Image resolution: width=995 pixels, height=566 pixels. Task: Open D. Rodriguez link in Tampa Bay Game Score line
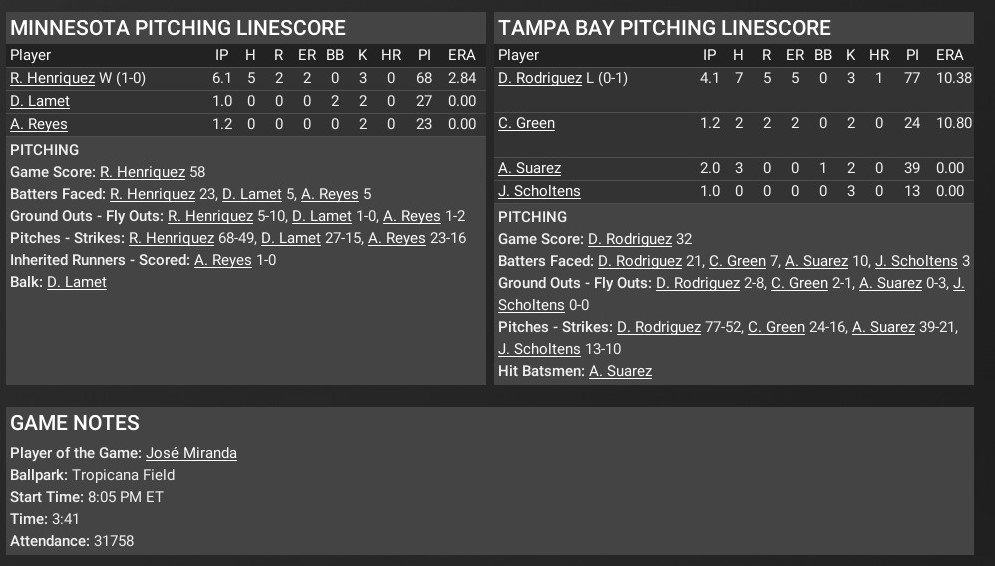click(630, 239)
